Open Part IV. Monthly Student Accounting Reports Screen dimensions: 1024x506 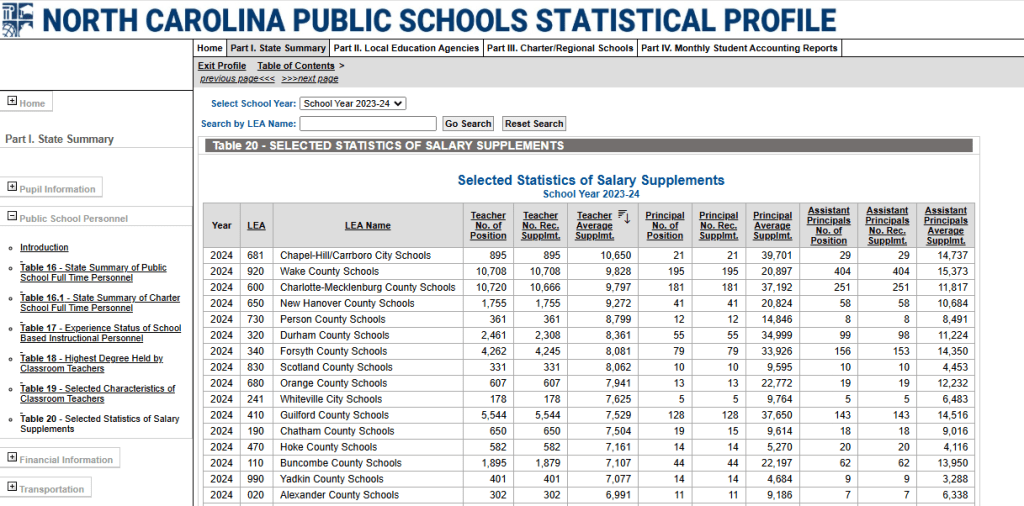739,48
